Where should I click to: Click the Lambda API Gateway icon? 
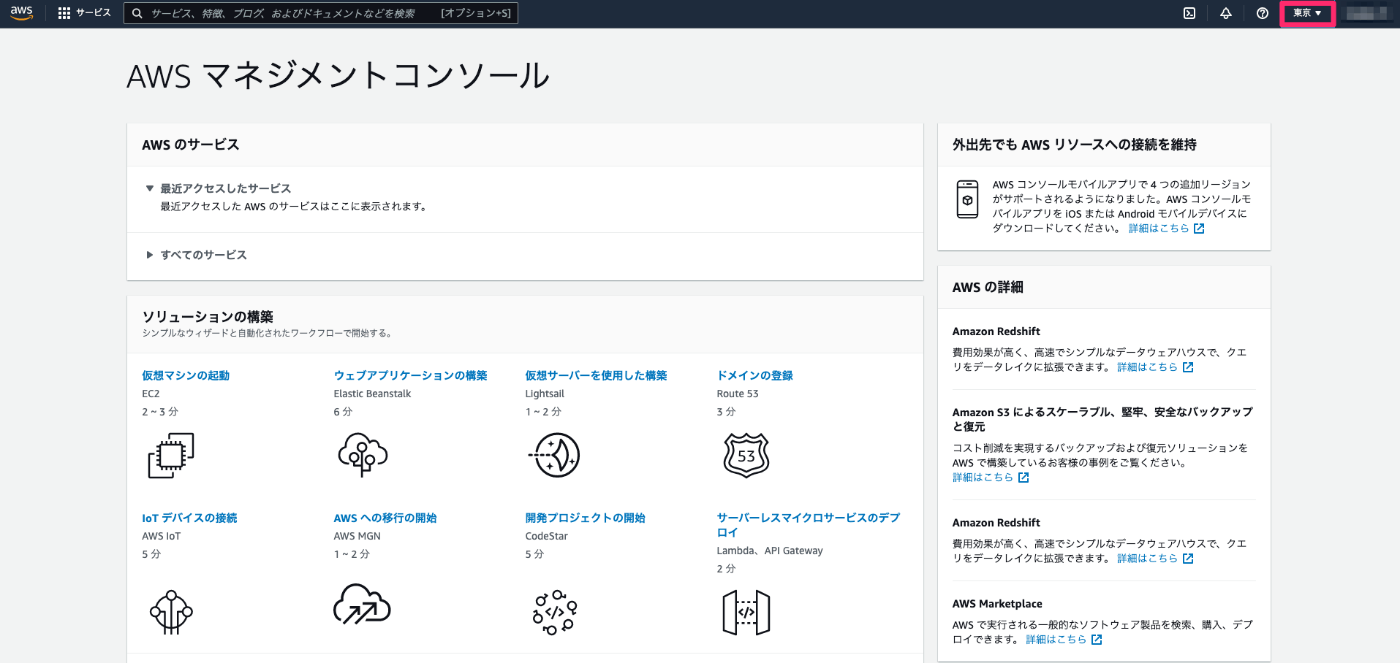tap(746, 612)
